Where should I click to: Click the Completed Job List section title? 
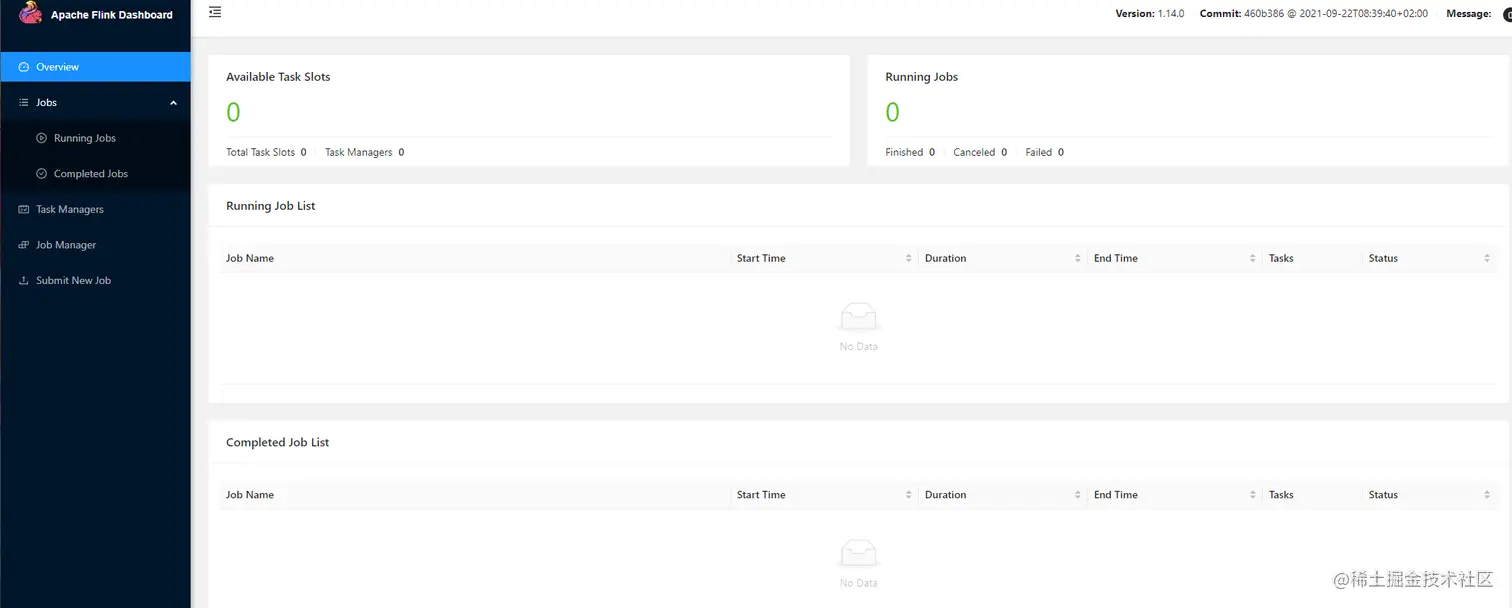coord(278,442)
